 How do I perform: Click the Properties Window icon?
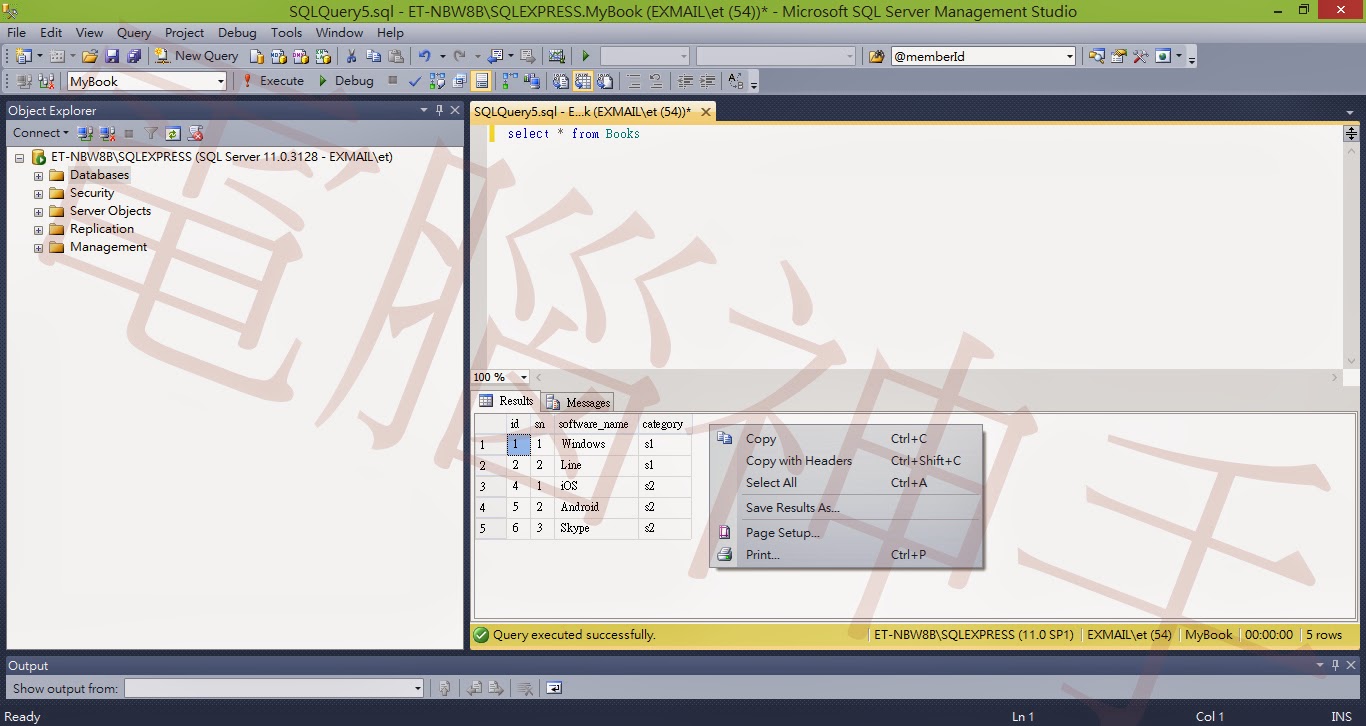[1119, 57]
